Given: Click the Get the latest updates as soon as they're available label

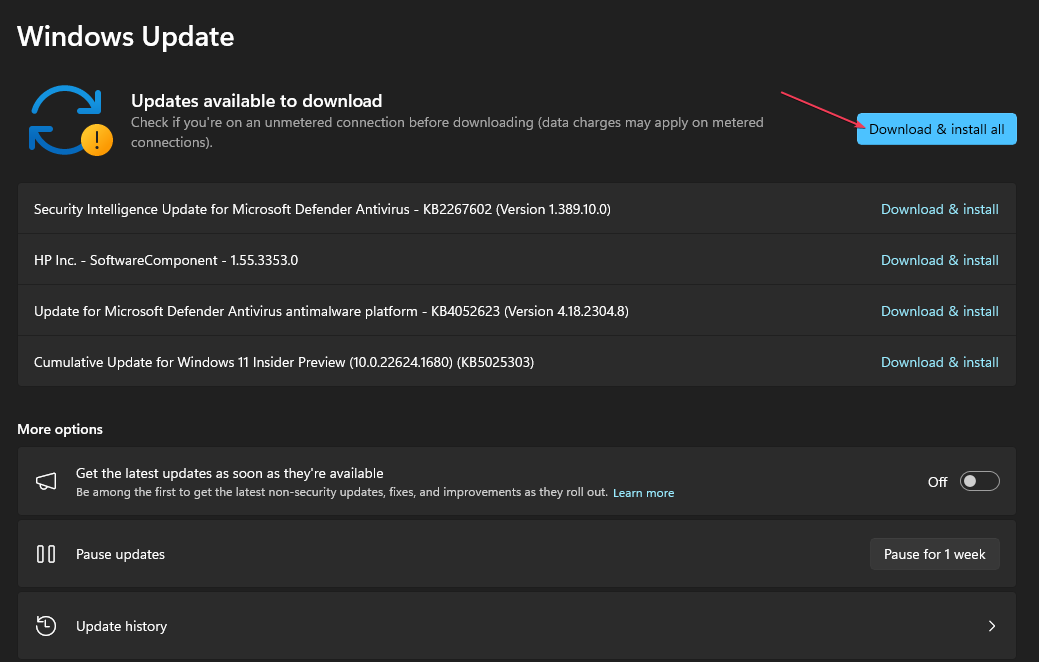Looking at the screenshot, I should (229, 473).
